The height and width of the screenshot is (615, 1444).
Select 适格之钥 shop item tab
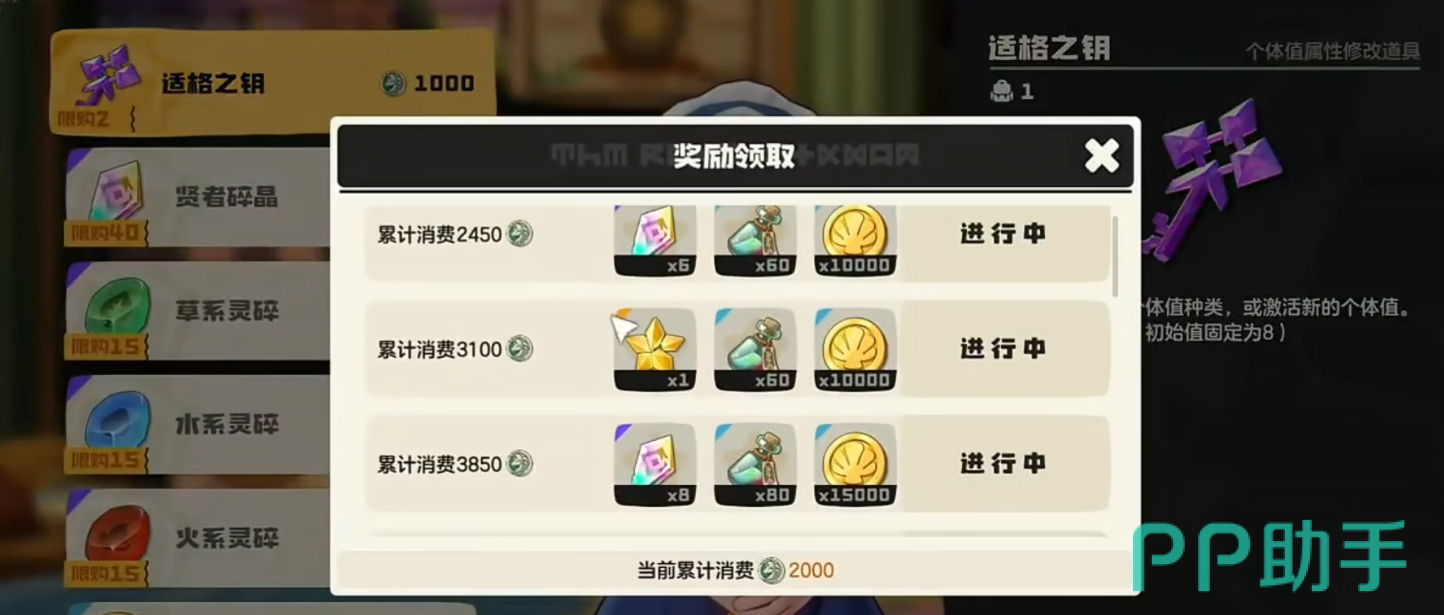coord(273,83)
